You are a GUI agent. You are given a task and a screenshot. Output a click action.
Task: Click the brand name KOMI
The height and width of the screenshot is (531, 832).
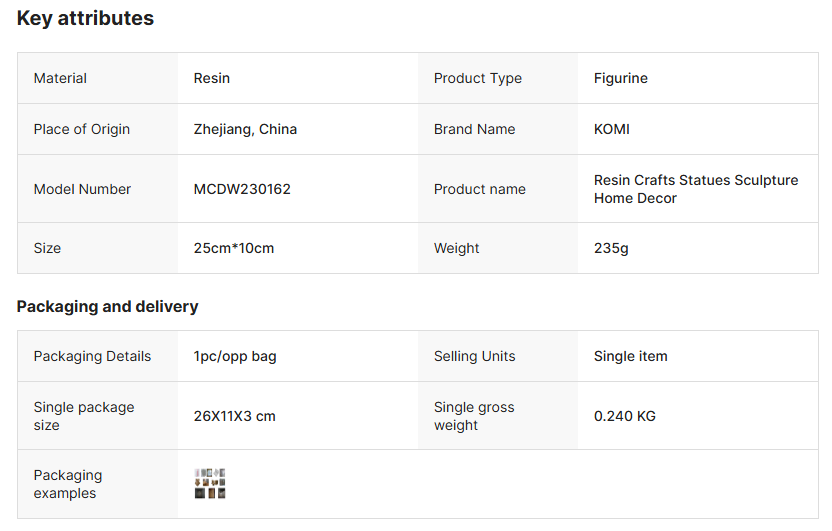612,129
